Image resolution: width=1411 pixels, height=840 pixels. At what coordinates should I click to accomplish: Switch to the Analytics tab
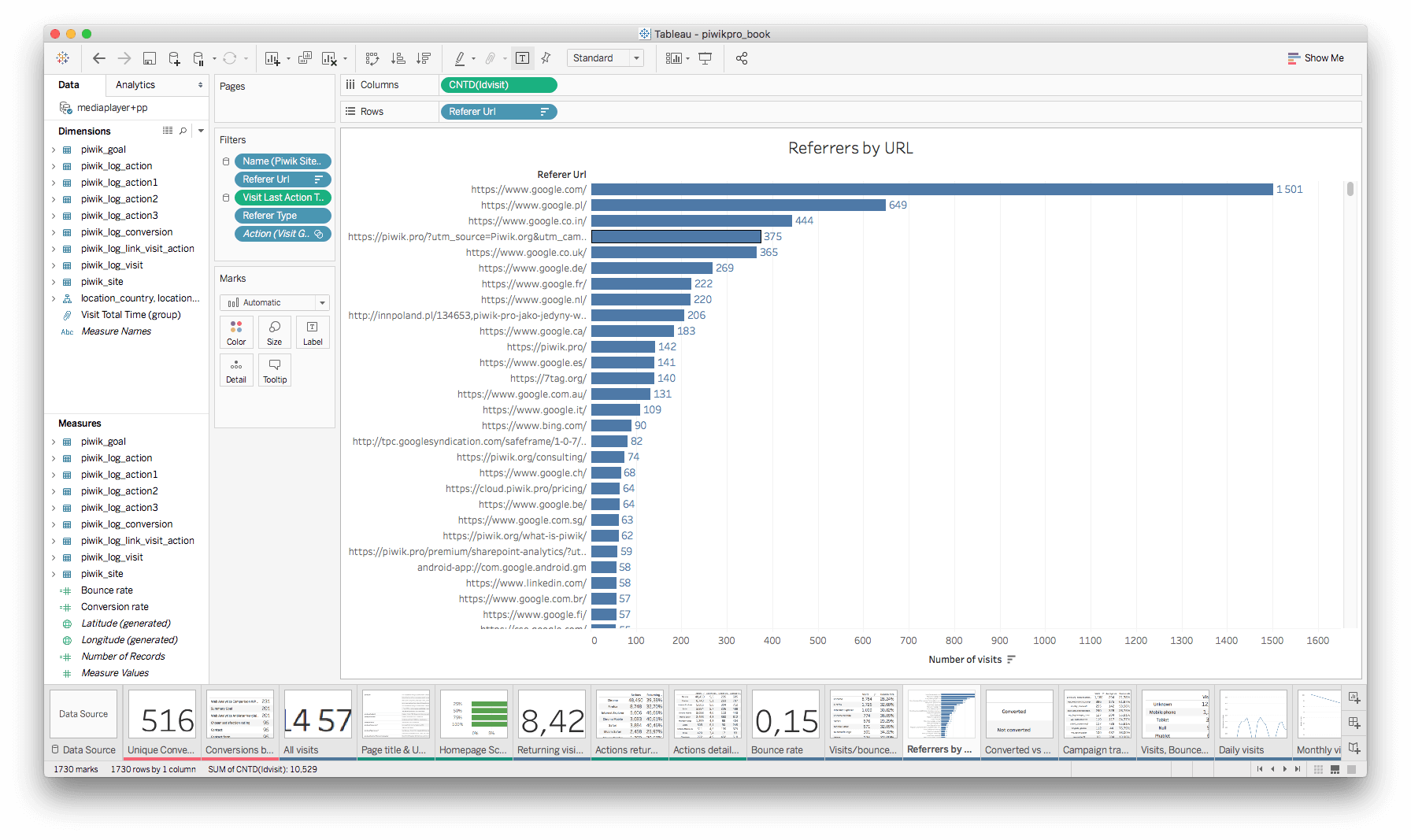[x=135, y=85]
